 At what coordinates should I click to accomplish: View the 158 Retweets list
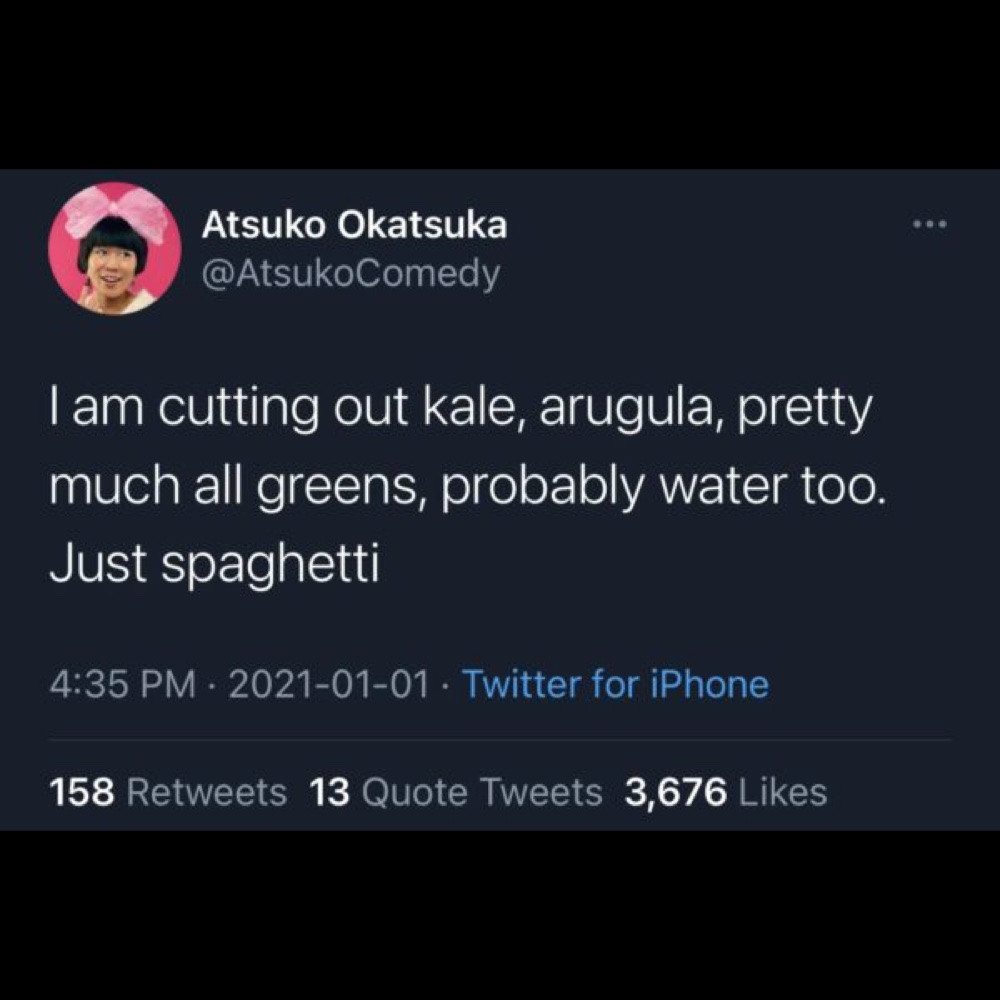click(x=167, y=792)
